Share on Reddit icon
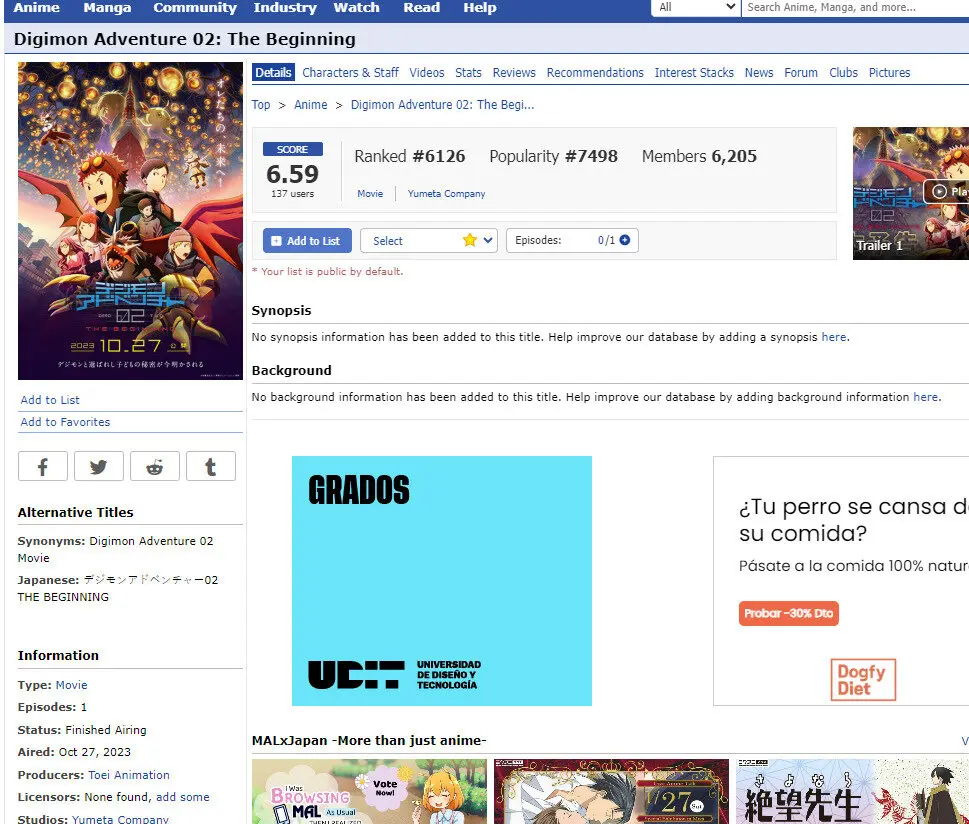The height and width of the screenshot is (824, 969). 154,466
